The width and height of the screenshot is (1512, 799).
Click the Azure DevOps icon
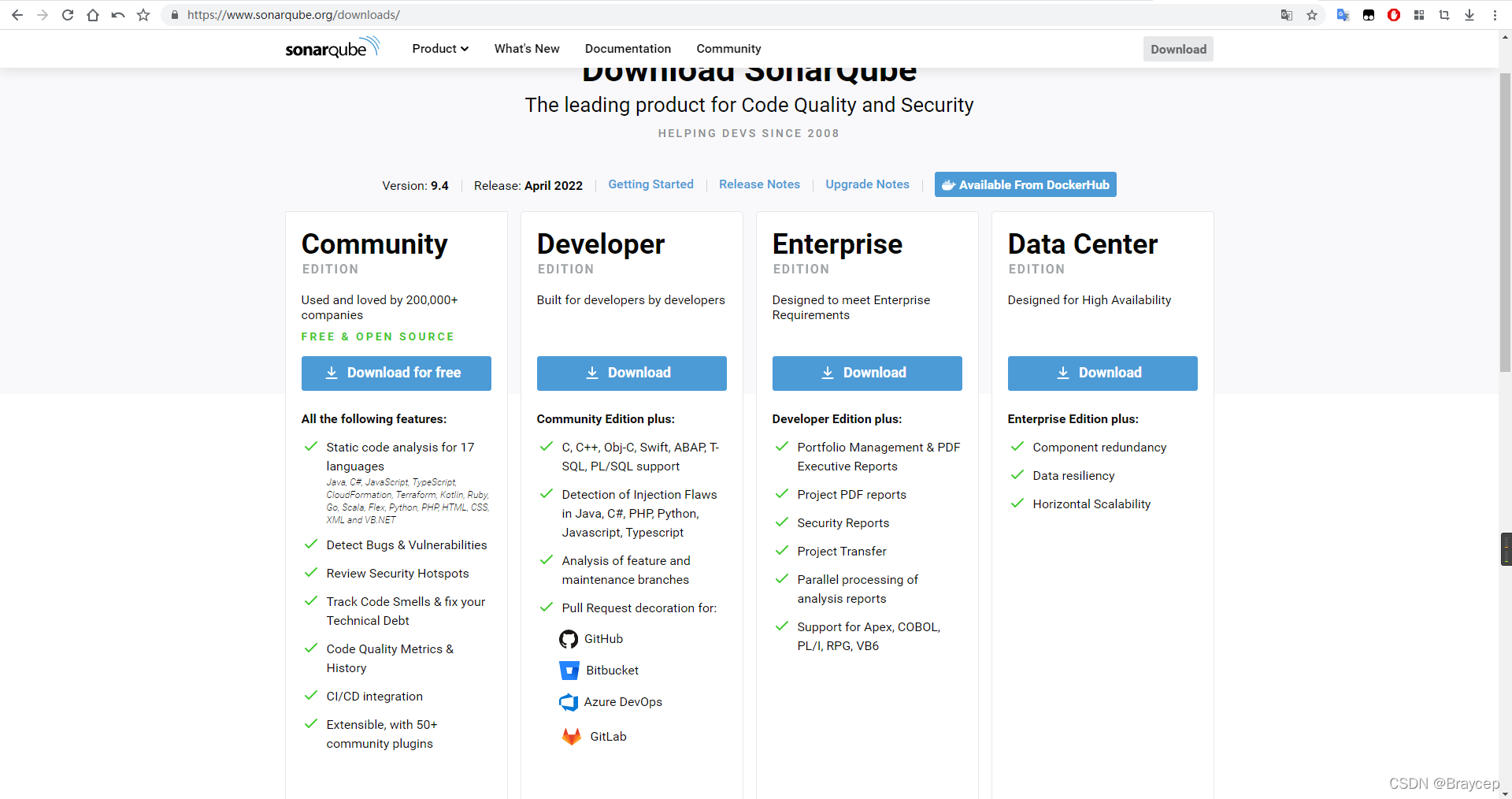click(569, 702)
